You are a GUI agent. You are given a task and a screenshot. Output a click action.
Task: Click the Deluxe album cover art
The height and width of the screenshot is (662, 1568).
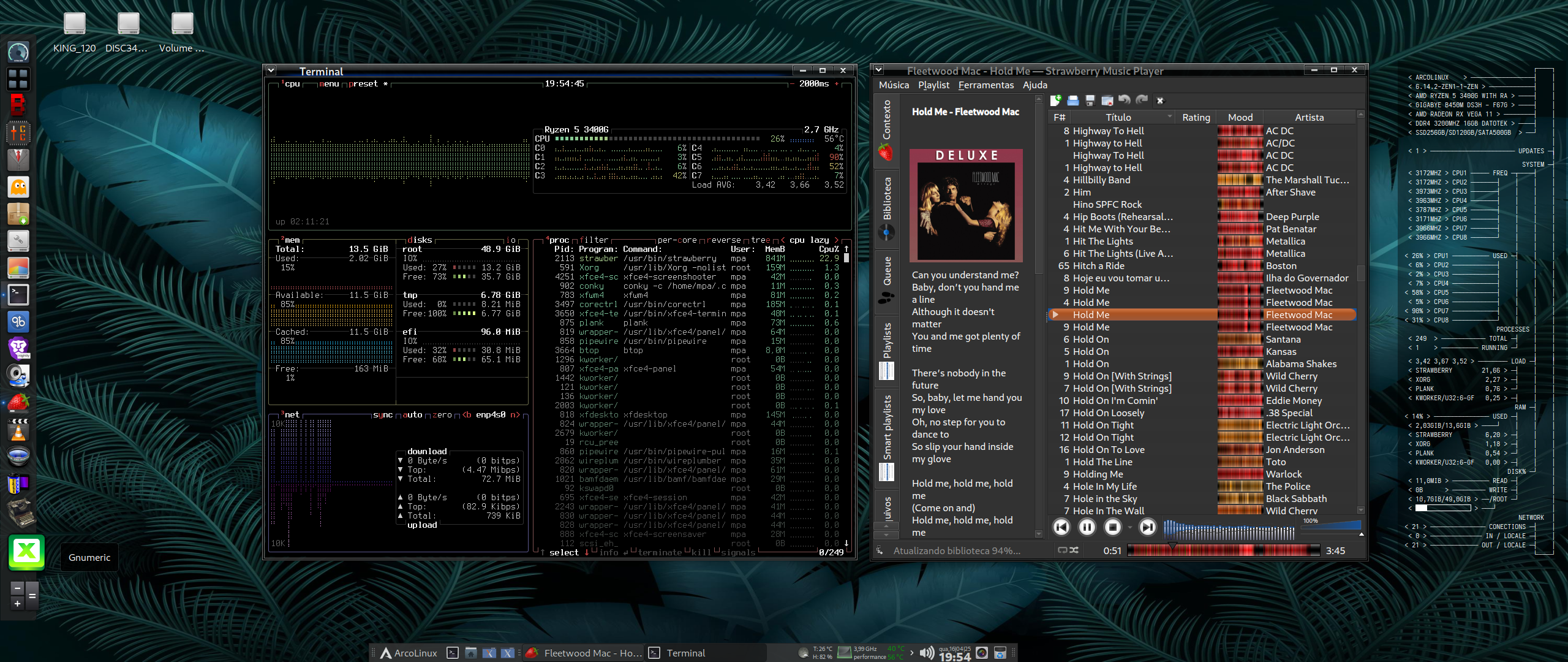click(965, 205)
